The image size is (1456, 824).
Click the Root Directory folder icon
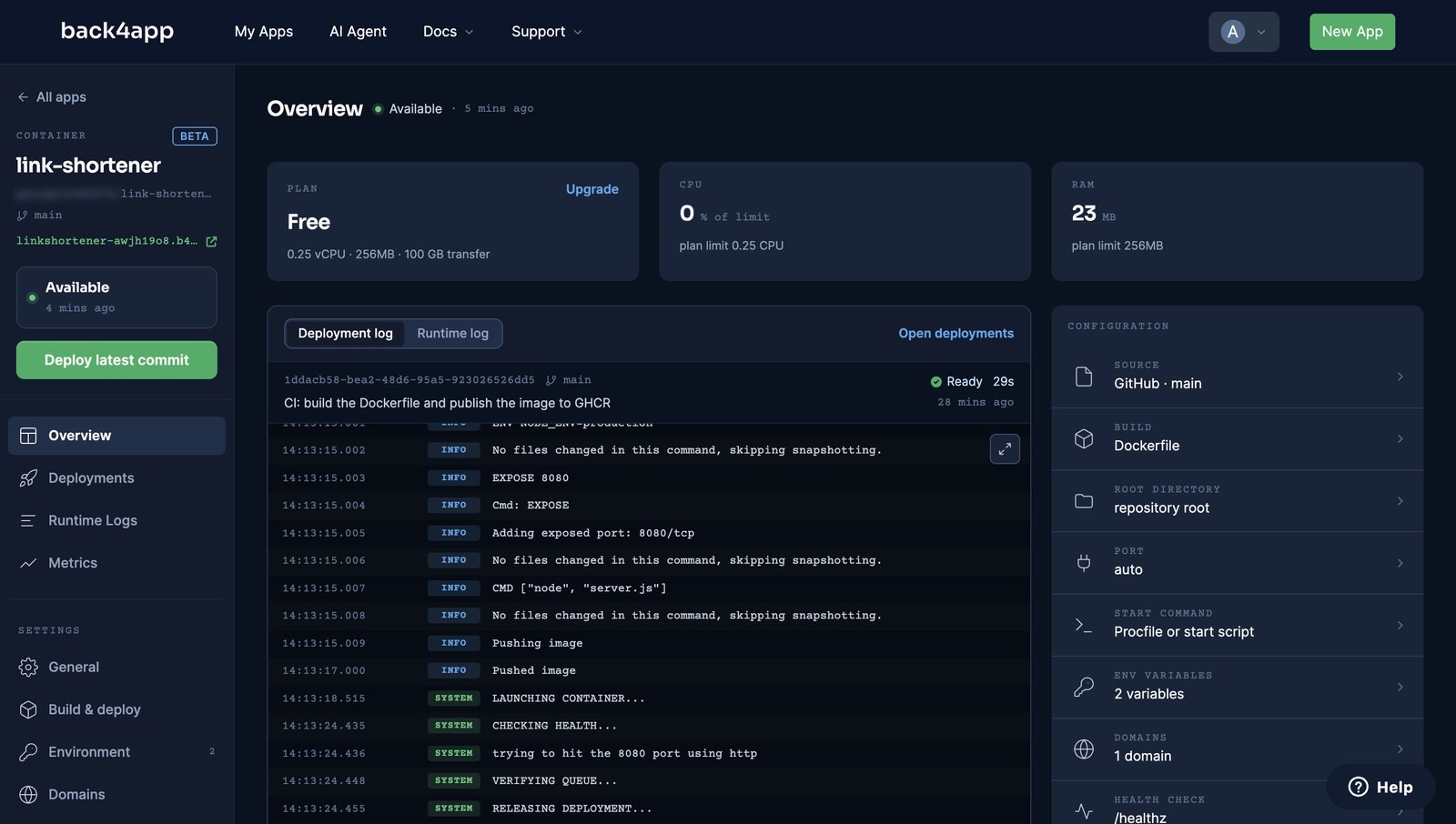click(x=1084, y=501)
